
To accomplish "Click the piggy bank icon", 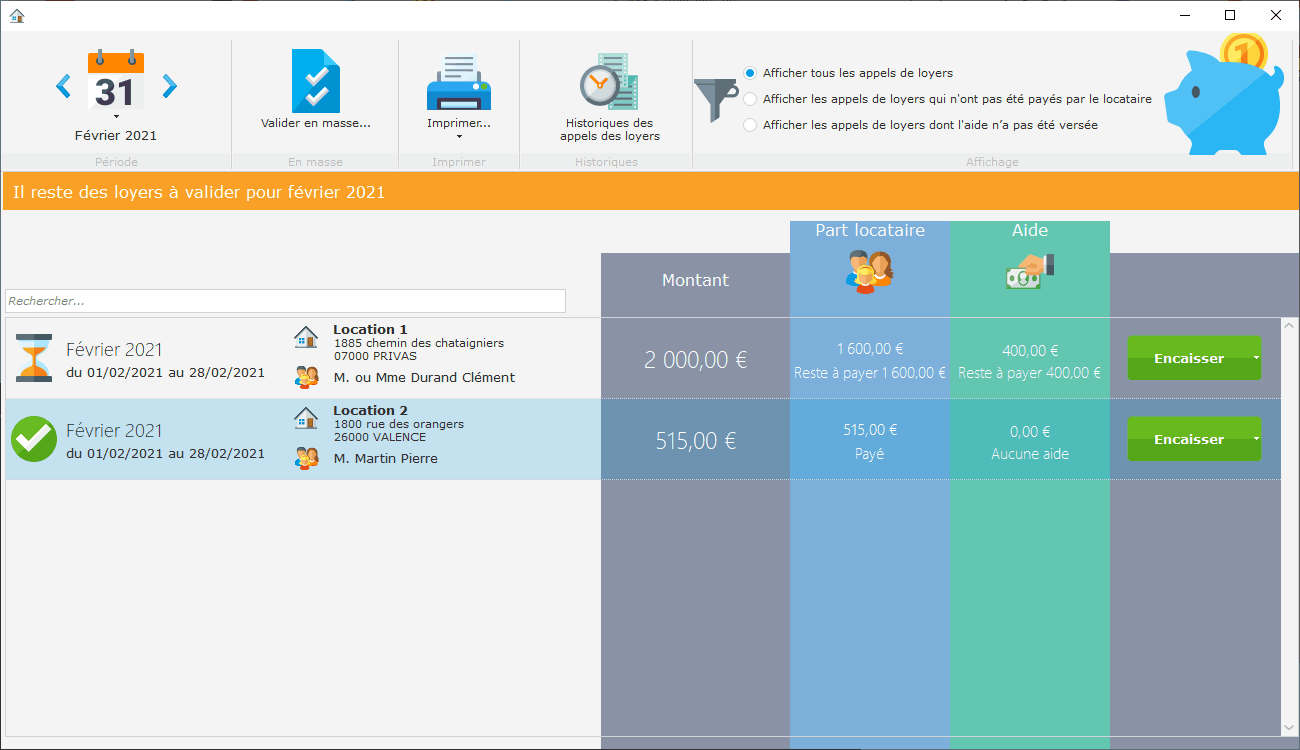I will point(1225,95).
